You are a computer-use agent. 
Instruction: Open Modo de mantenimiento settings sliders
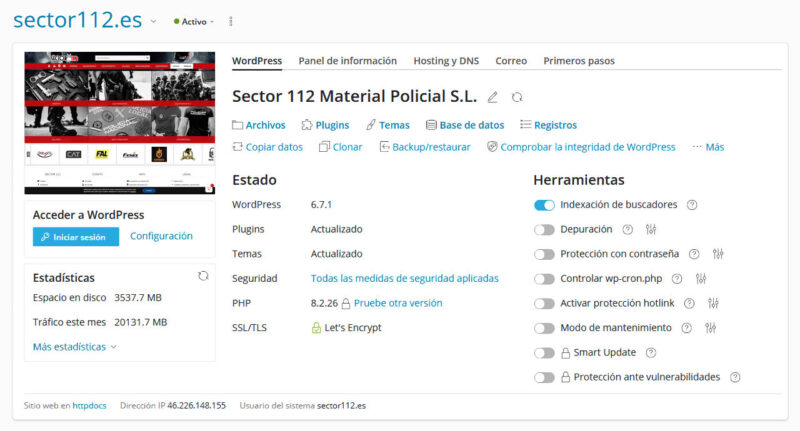(x=710, y=328)
